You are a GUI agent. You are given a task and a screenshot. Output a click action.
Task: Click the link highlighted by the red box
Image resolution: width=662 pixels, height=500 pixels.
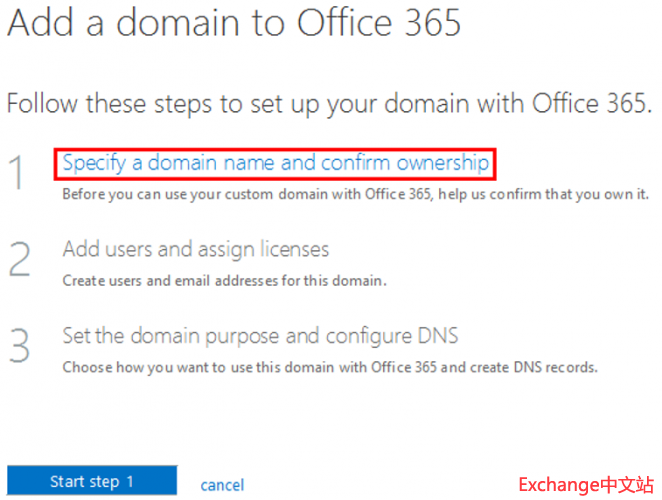tap(276, 162)
